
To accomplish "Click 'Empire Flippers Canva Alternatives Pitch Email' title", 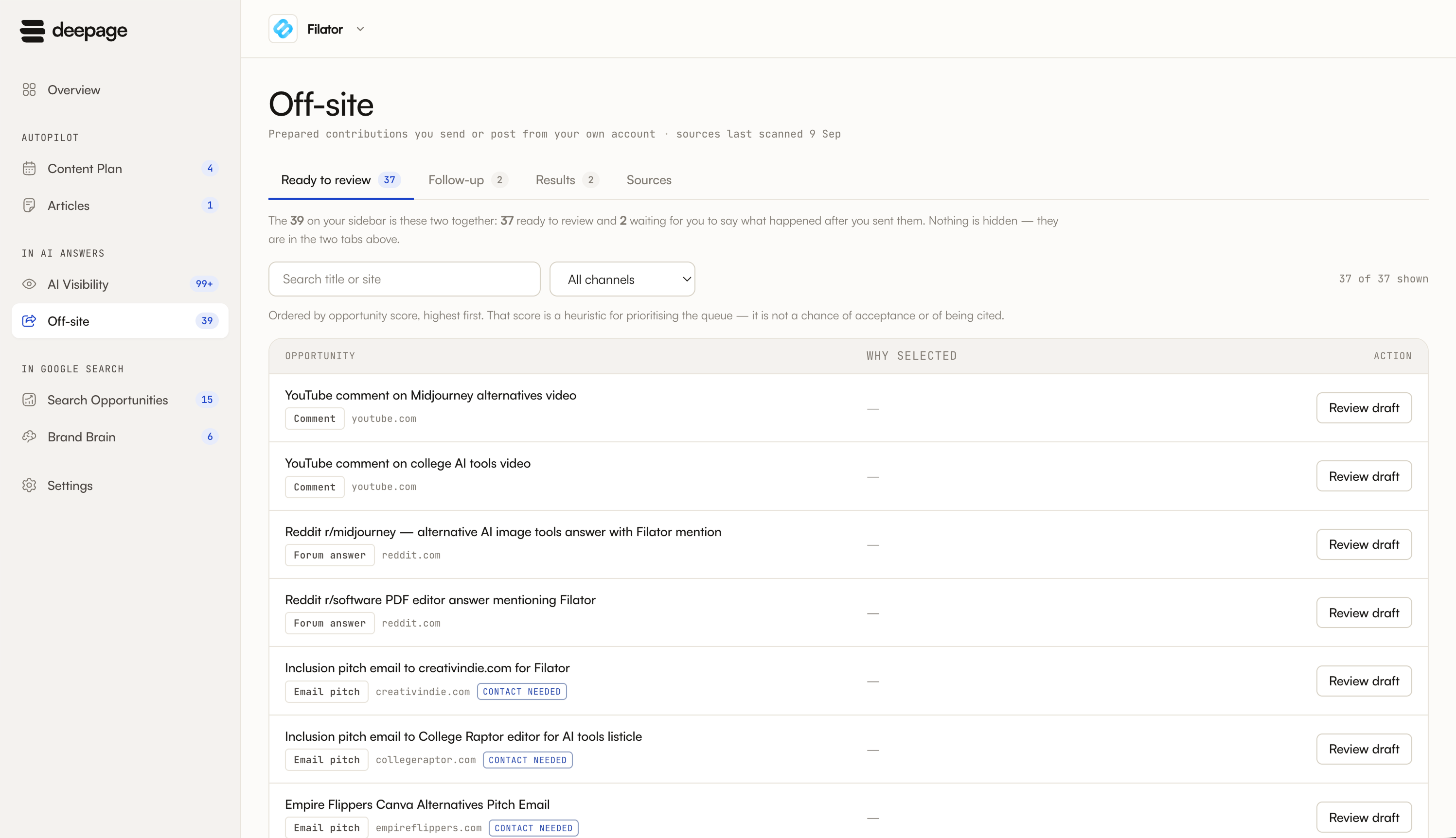I will (x=417, y=804).
